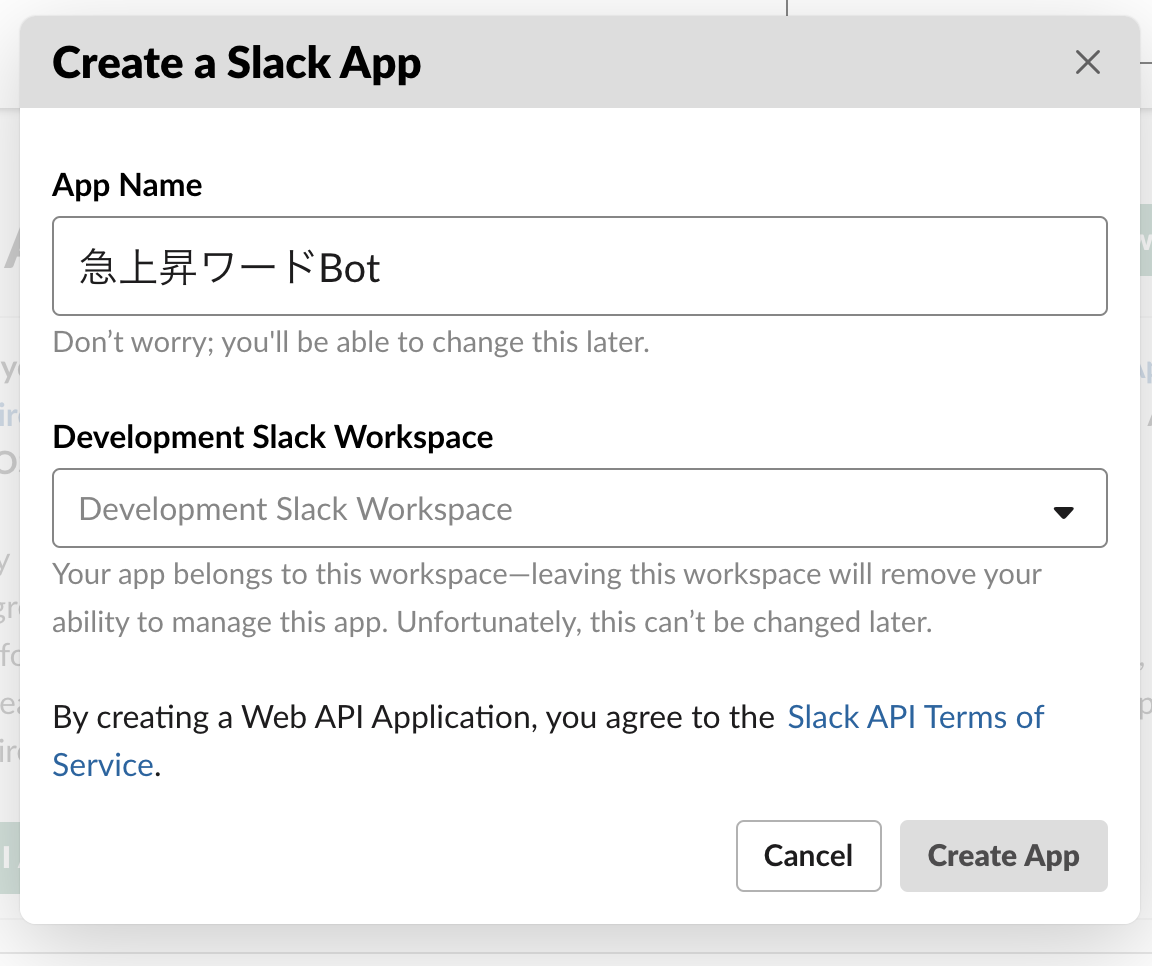The height and width of the screenshot is (966, 1152).
Task: Click the "Your app belongs to this workspace" helper text
Action: pyautogui.click(x=290, y=575)
